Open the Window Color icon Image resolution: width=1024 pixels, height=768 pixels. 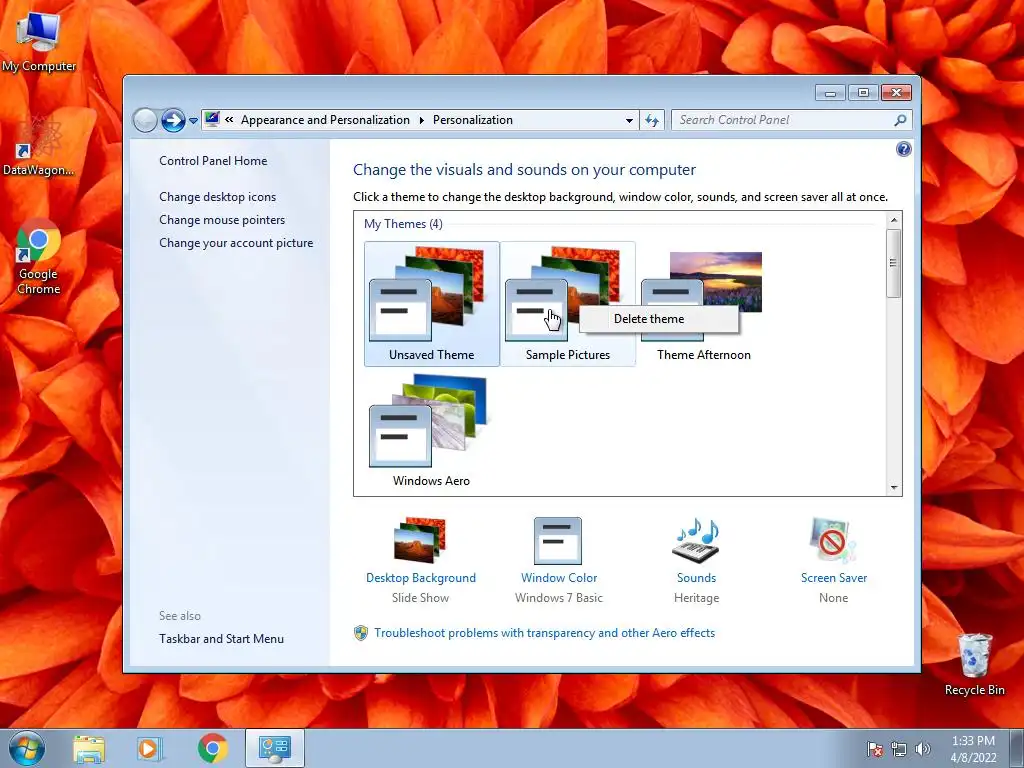pyautogui.click(x=558, y=540)
